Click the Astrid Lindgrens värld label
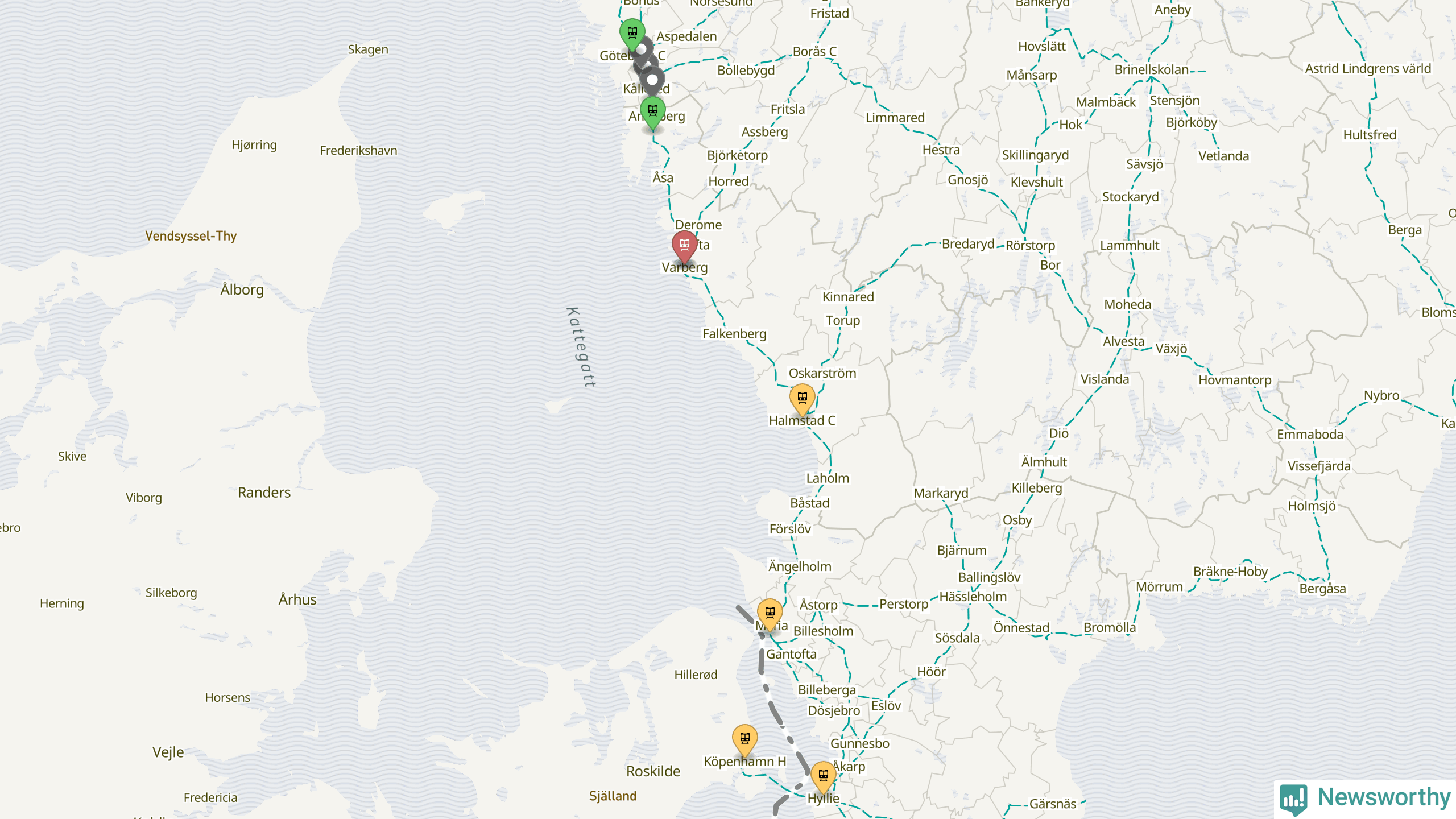 [x=1368, y=69]
